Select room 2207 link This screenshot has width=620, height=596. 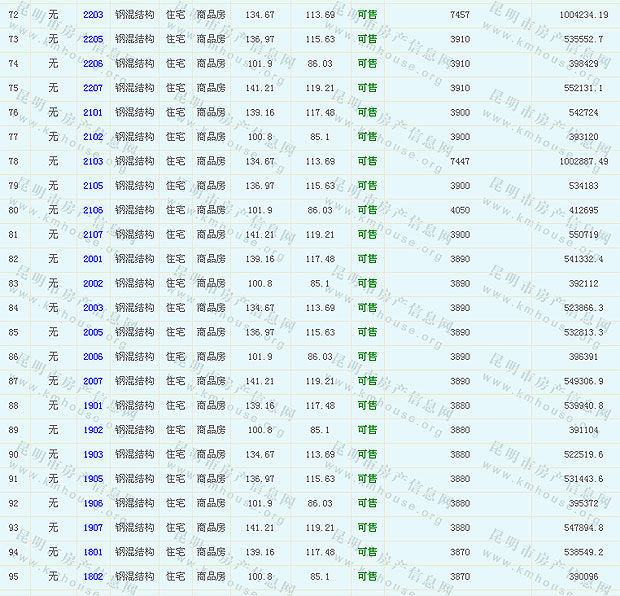coord(92,88)
